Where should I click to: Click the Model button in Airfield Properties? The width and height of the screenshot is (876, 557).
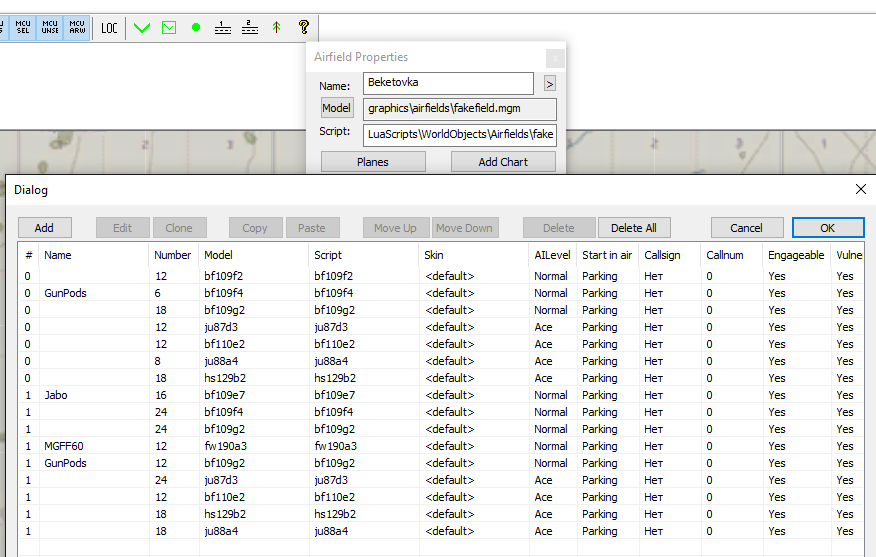pos(337,108)
